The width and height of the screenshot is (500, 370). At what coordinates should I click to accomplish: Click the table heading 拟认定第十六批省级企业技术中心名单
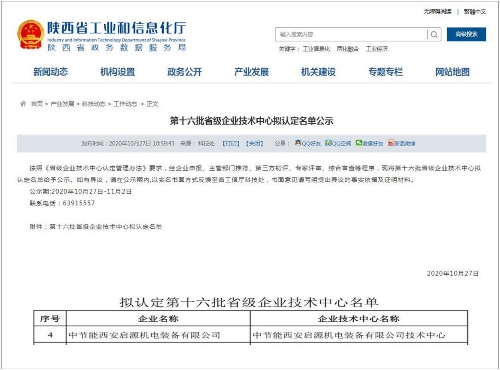(249, 302)
